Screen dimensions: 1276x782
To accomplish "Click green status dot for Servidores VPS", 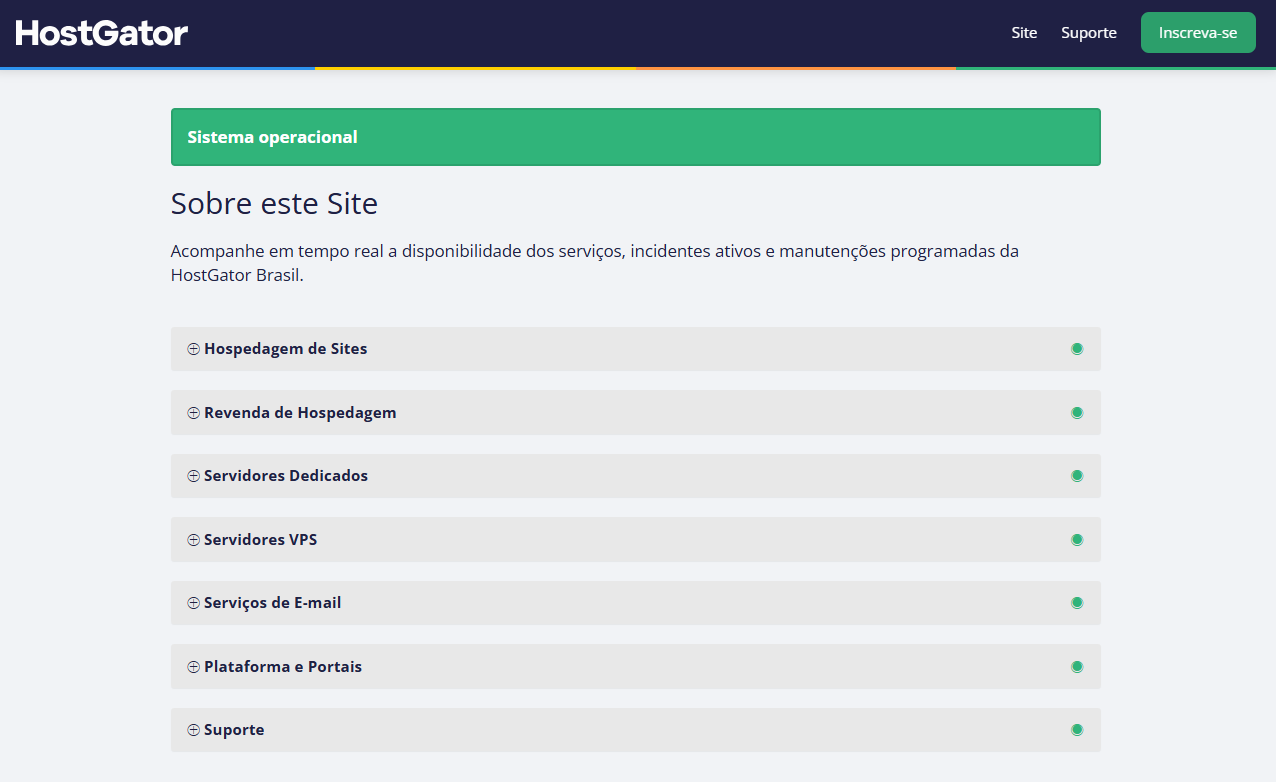I will [1077, 539].
